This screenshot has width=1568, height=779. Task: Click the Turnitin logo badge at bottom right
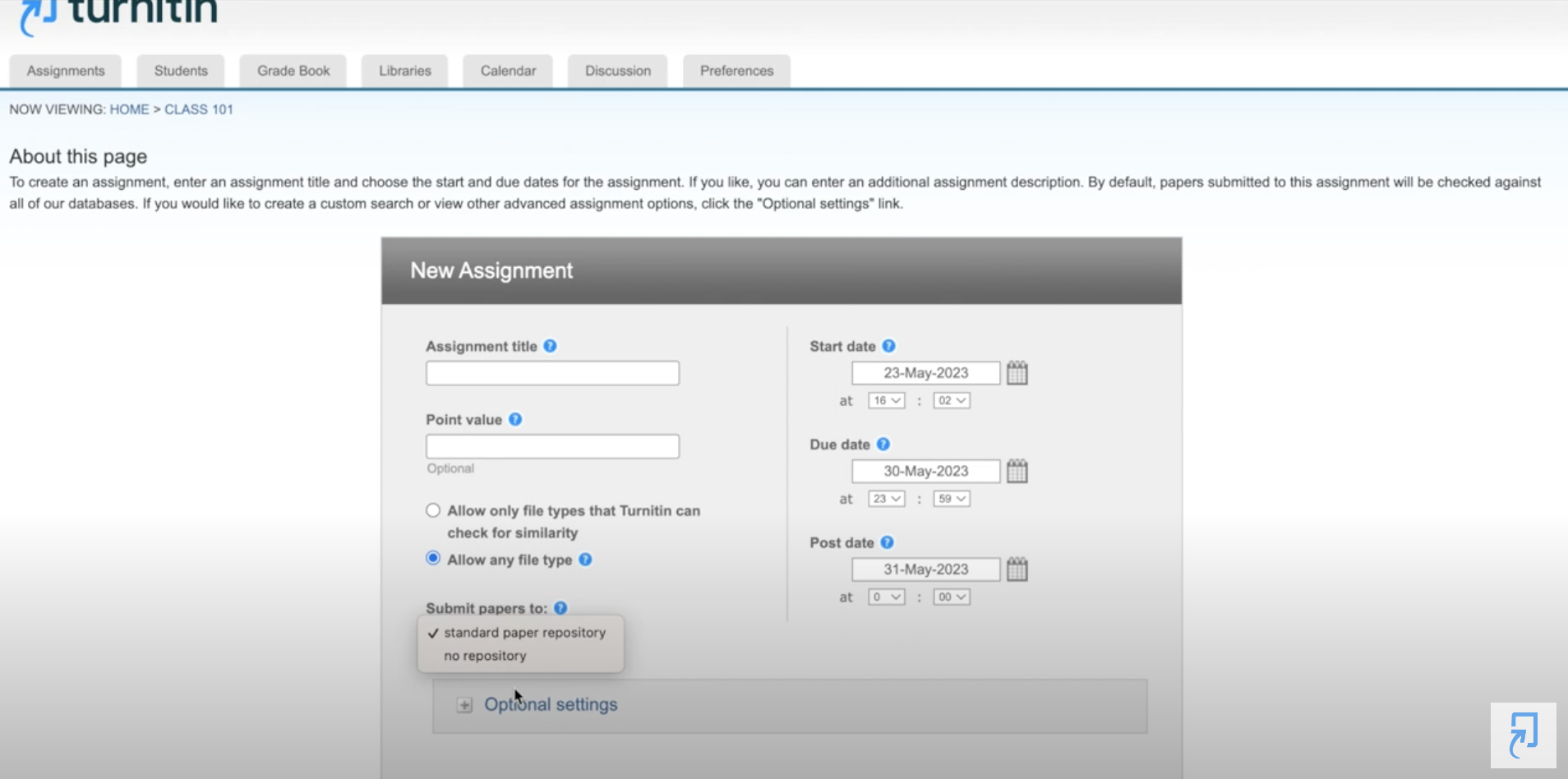(1523, 735)
